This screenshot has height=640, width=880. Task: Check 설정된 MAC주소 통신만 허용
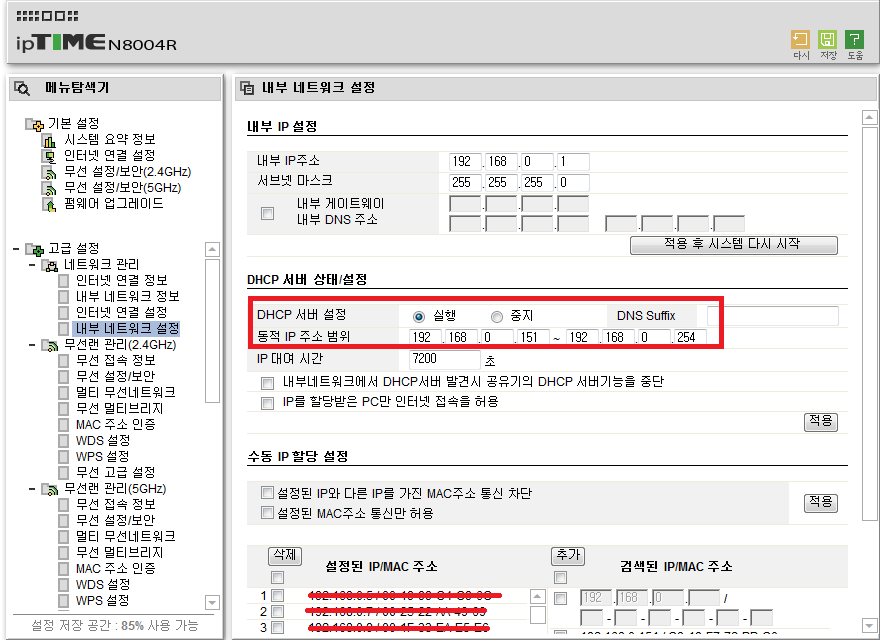click(268, 513)
